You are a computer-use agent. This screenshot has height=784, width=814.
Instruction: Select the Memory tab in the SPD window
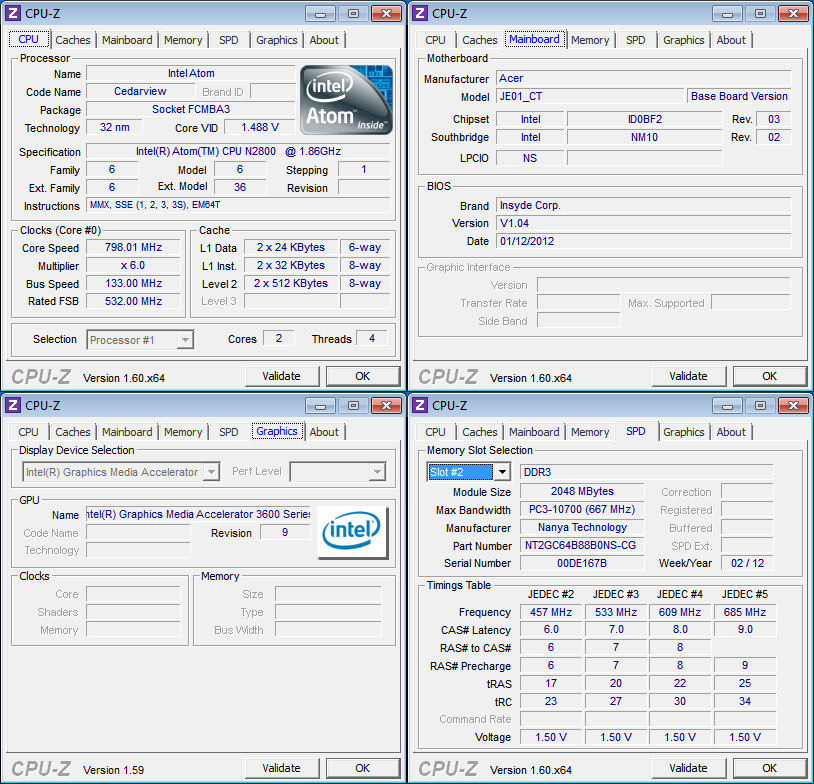coord(590,431)
